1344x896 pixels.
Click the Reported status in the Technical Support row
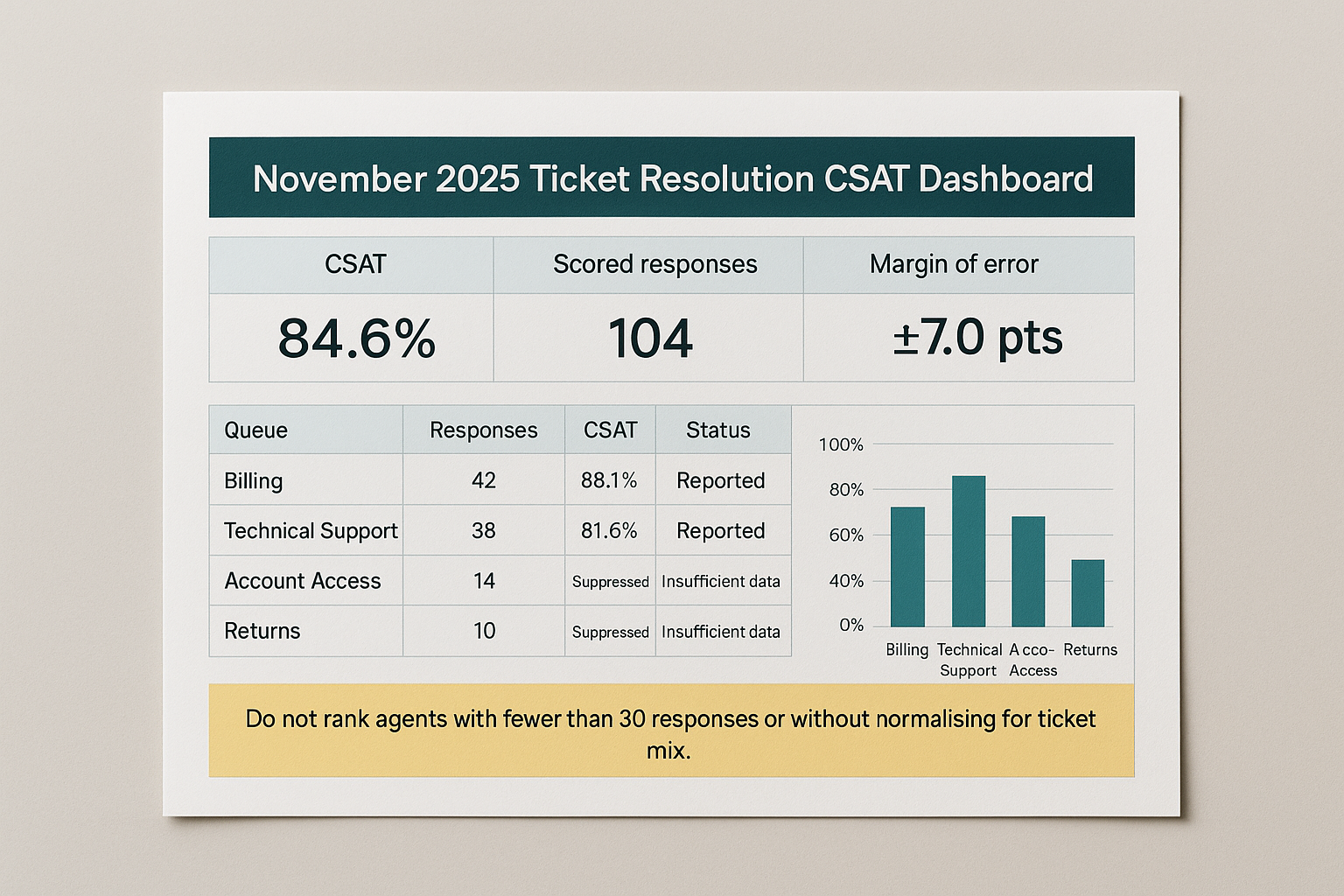tap(721, 531)
